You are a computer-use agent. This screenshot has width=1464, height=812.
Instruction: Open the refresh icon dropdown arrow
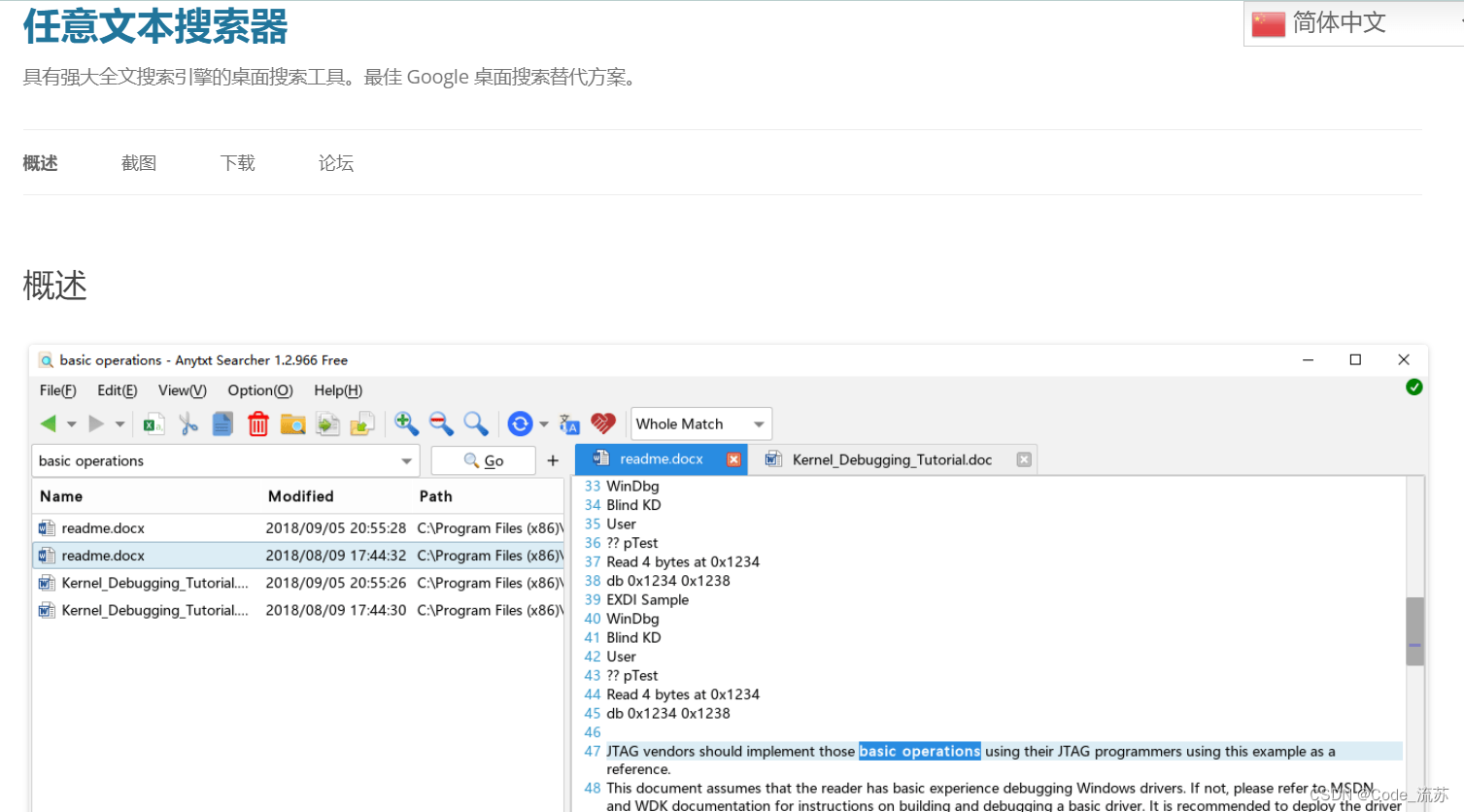(544, 424)
